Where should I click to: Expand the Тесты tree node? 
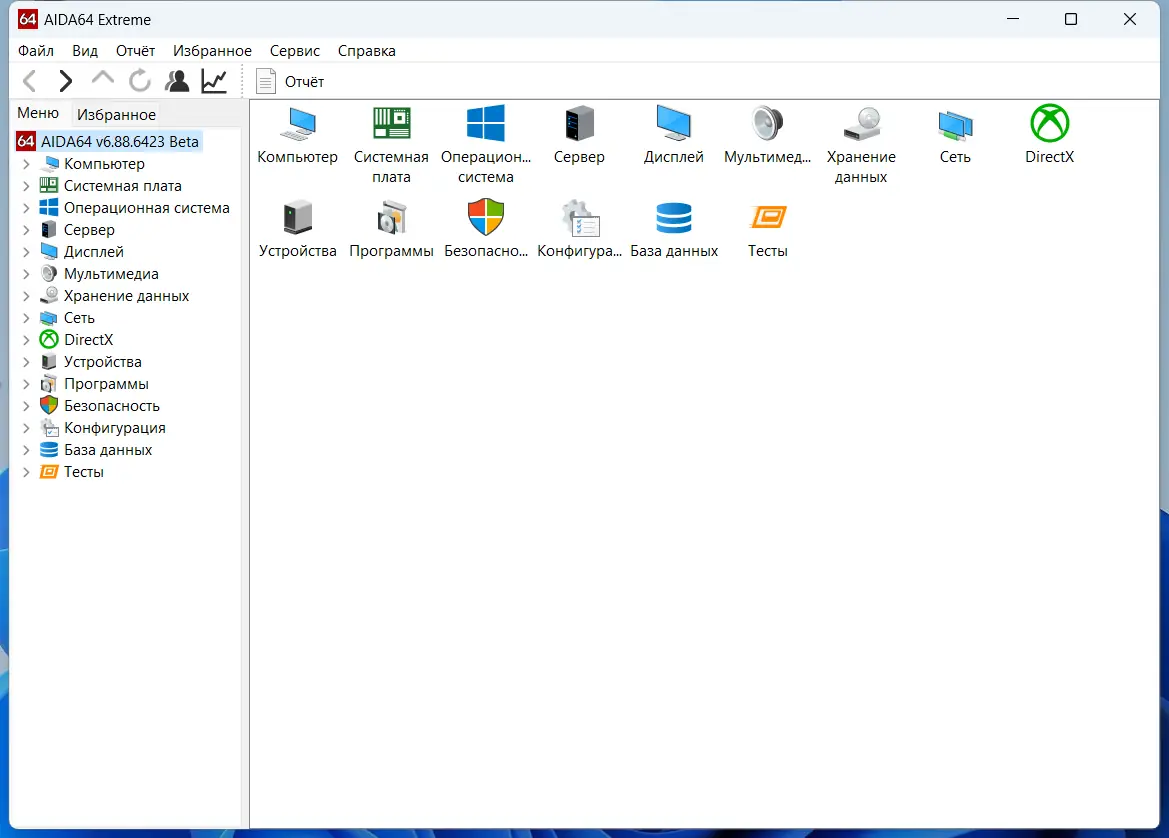coord(26,472)
